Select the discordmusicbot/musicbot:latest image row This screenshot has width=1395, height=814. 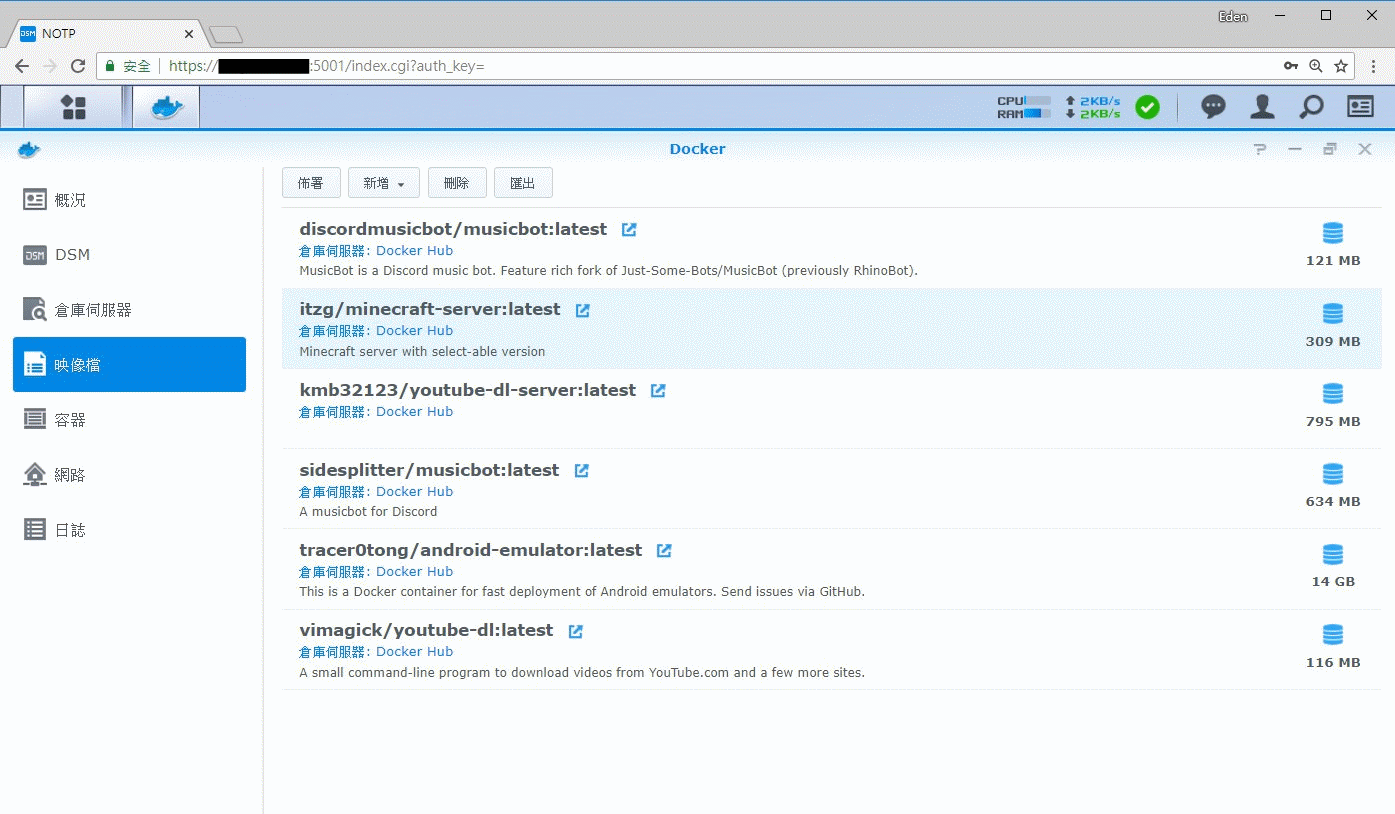[x=832, y=248]
